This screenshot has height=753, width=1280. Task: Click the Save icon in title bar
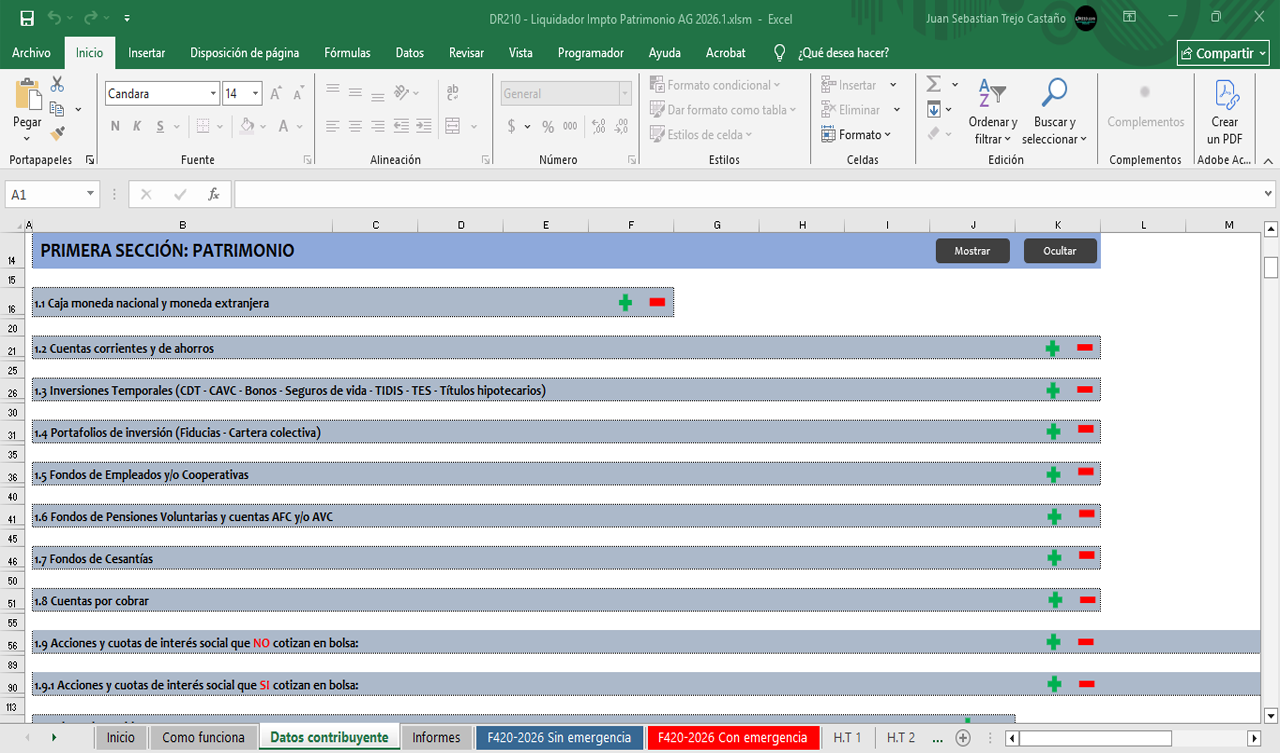tap(27, 18)
